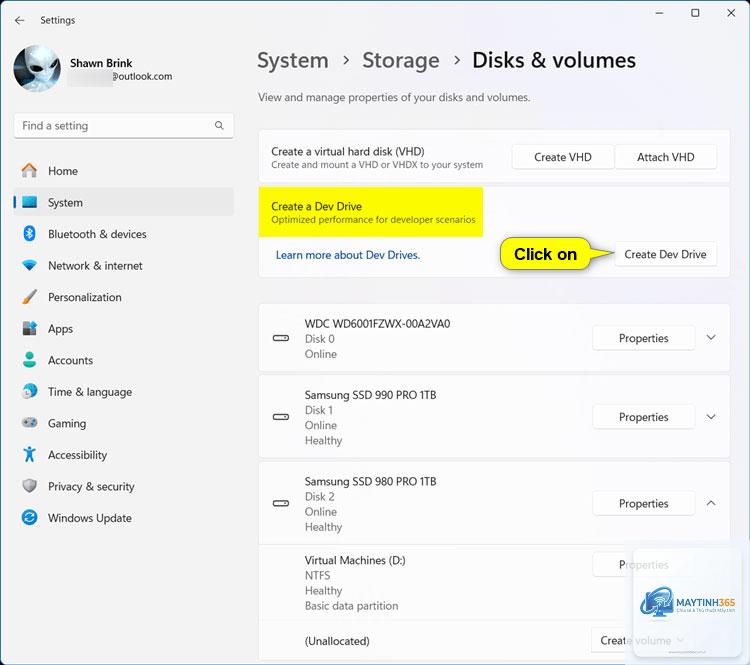The image size is (750, 665).
Task: Click the Accounts person icon
Action: pos(30,360)
